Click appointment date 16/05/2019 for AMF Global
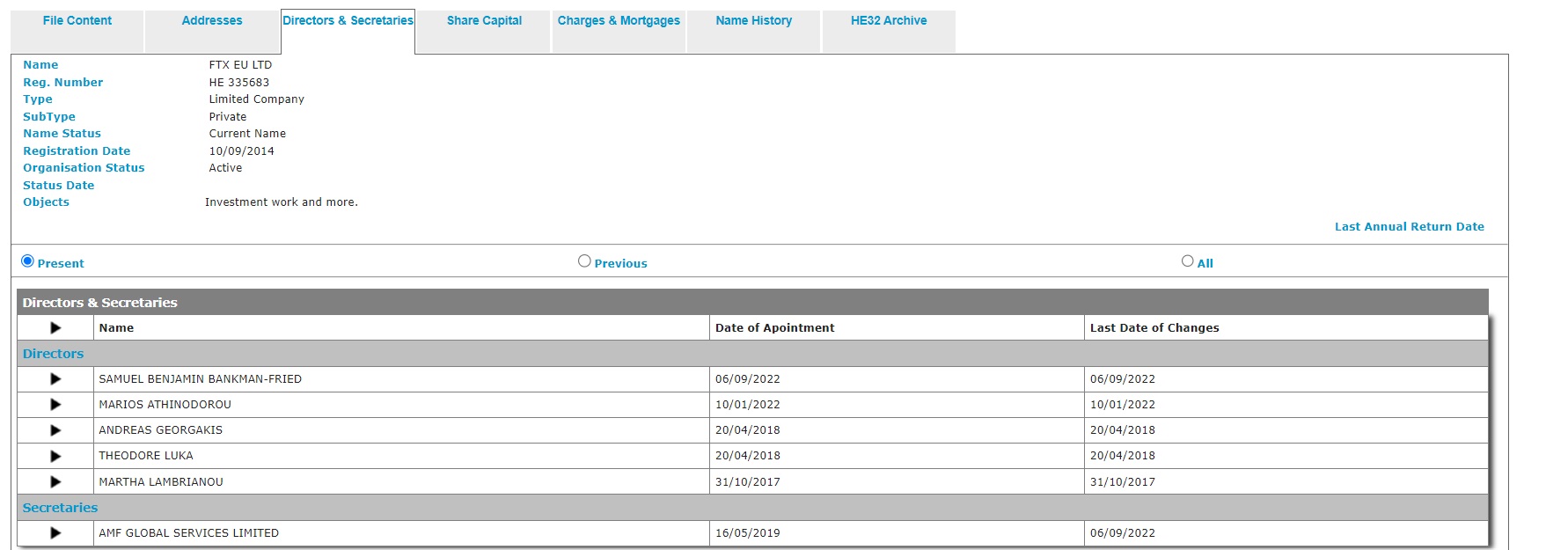The height and width of the screenshot is (550, 1568). click(x=747, y=533)
